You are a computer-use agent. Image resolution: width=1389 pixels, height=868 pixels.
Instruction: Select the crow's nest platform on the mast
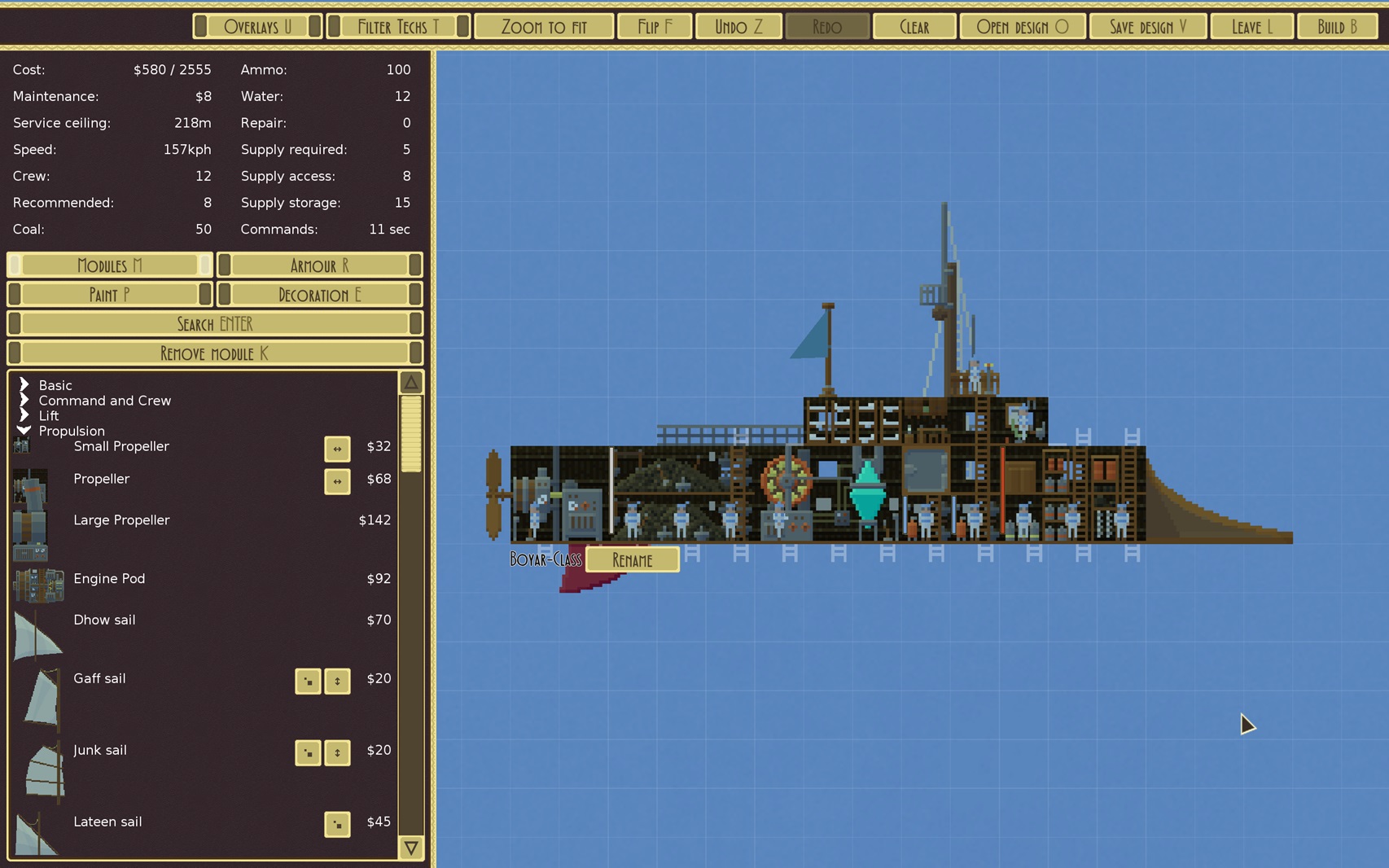932,295
